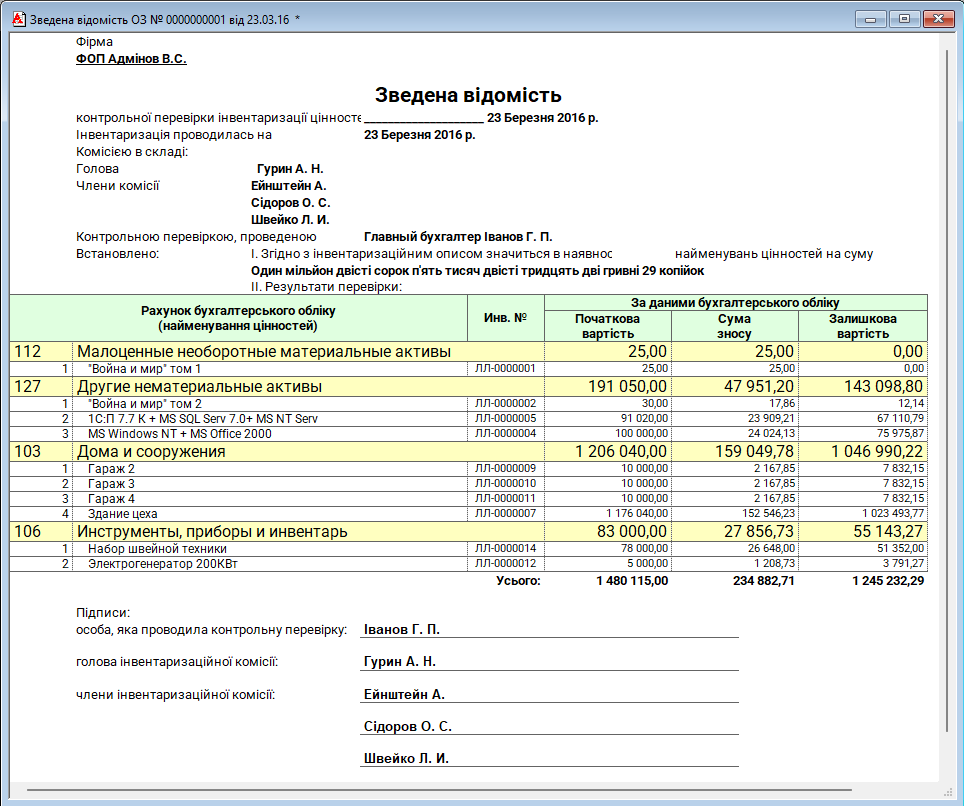Viewport: 964px width, 806px height.
Task: Click the vertical scrollbar on the right edge
Action: click(x=947, y=400)
